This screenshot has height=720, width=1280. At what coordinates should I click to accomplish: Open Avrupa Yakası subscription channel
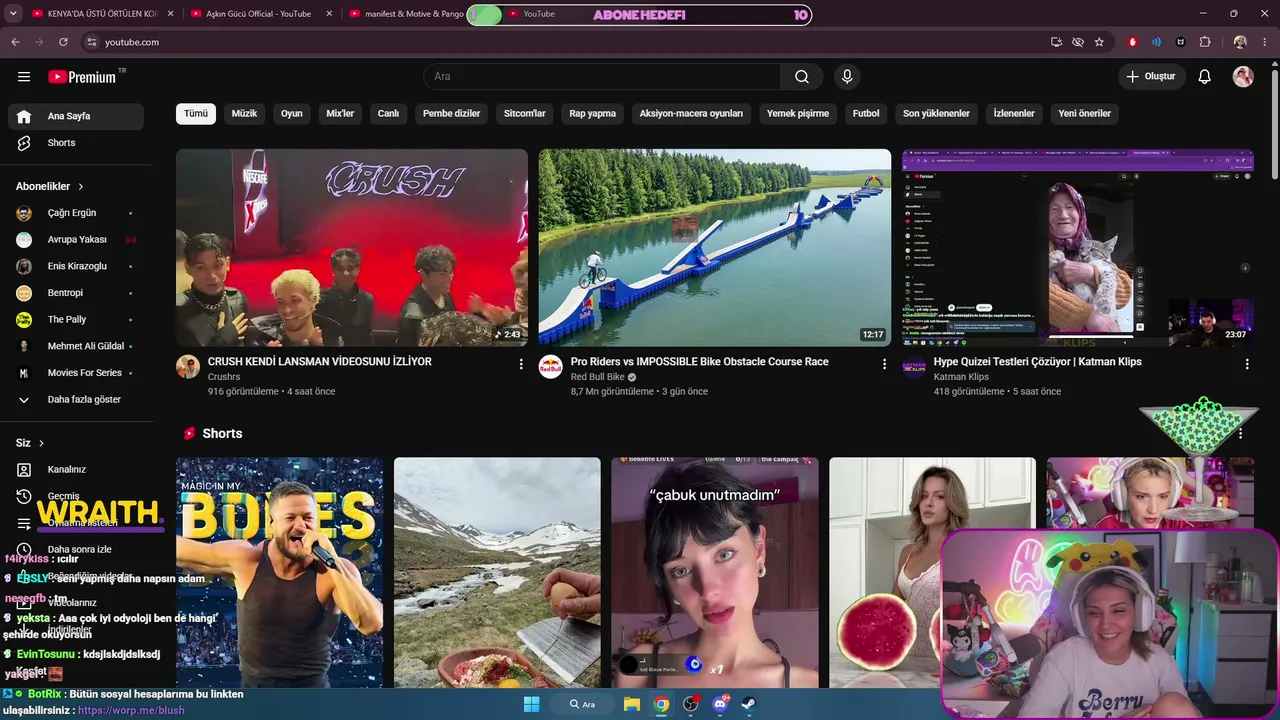(x=76, y=240)
